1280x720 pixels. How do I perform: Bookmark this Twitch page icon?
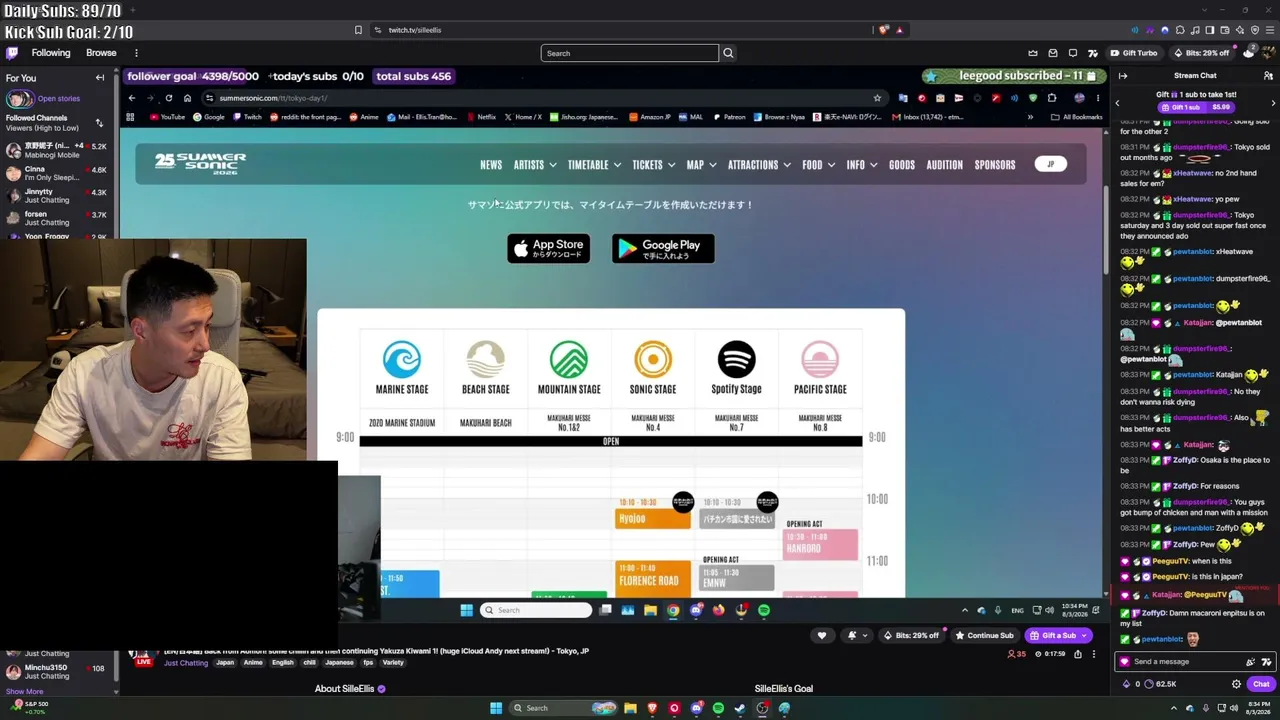(x=358, y=30)
